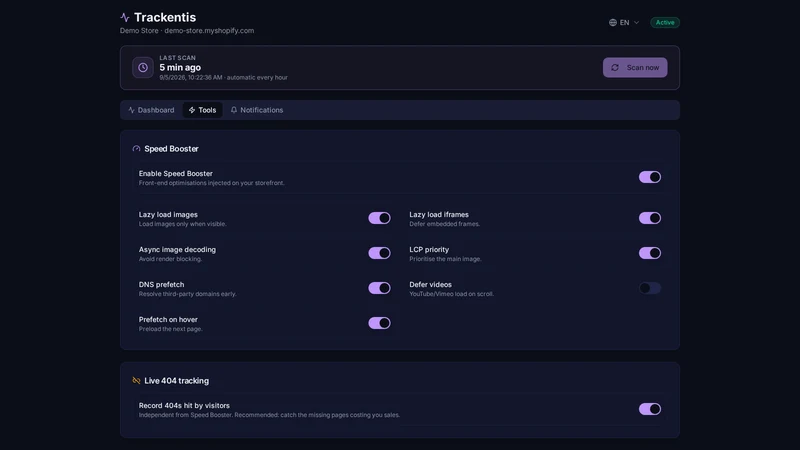
Task: Select the Tools tab
Action: [x=203, y=110]
